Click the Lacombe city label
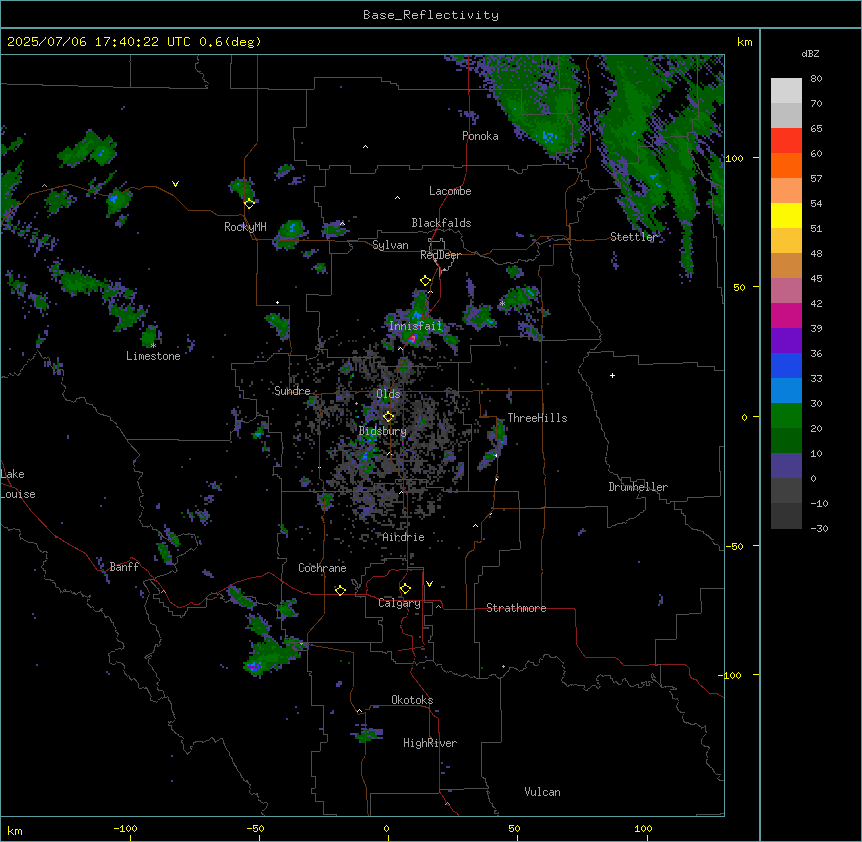The height and width of the screenshot is (842, 862). (450, 191)
